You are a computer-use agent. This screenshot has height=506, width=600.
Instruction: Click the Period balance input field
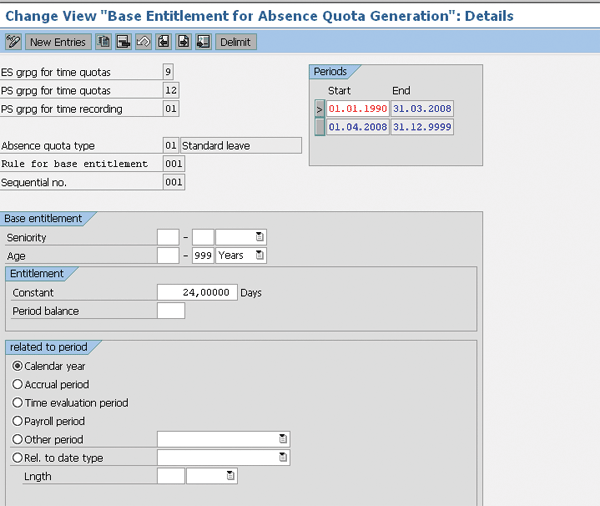coord(171,311)
